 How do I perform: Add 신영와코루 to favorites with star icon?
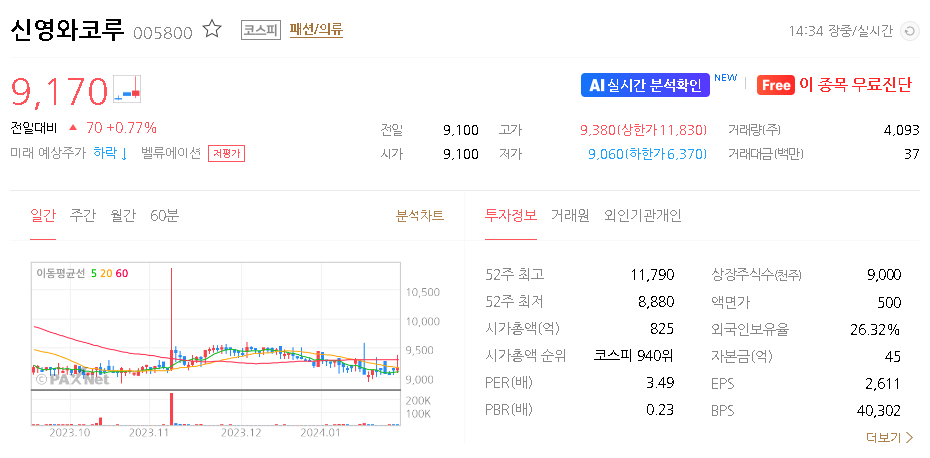(212, 29)
